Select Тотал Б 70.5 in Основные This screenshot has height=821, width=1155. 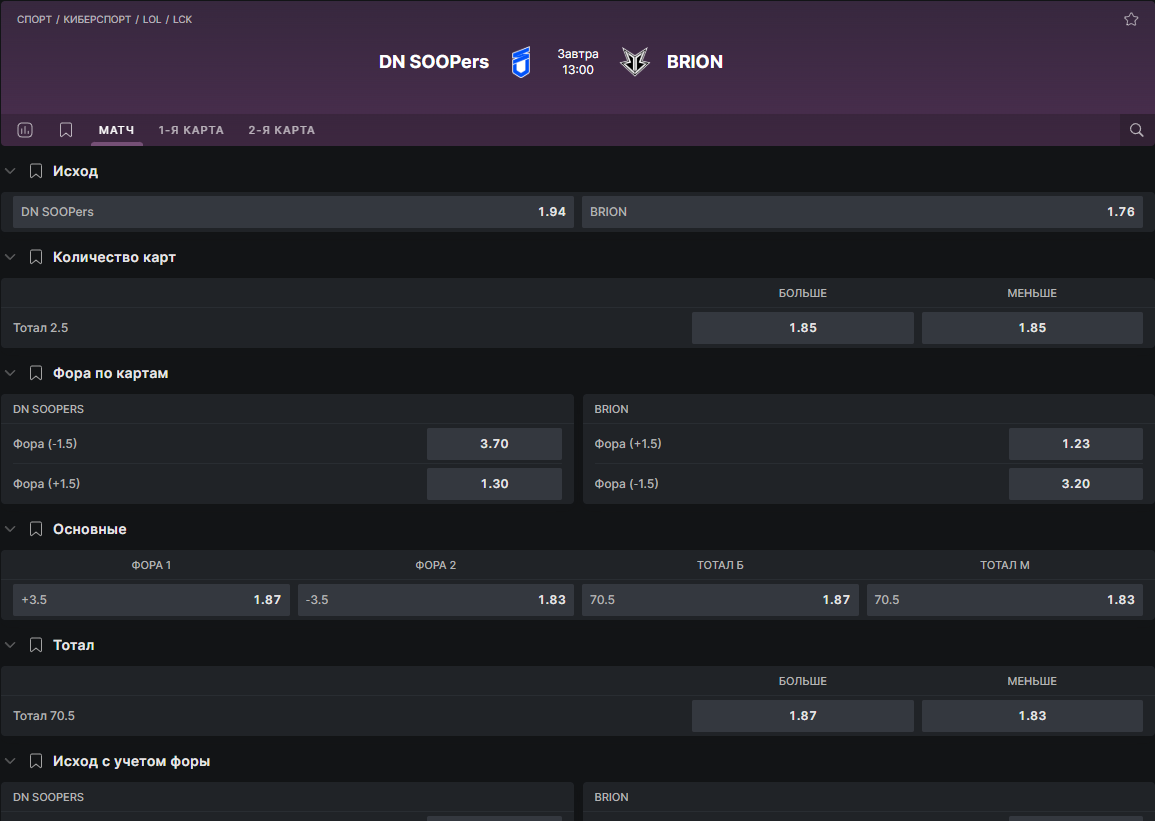point(720,600)
